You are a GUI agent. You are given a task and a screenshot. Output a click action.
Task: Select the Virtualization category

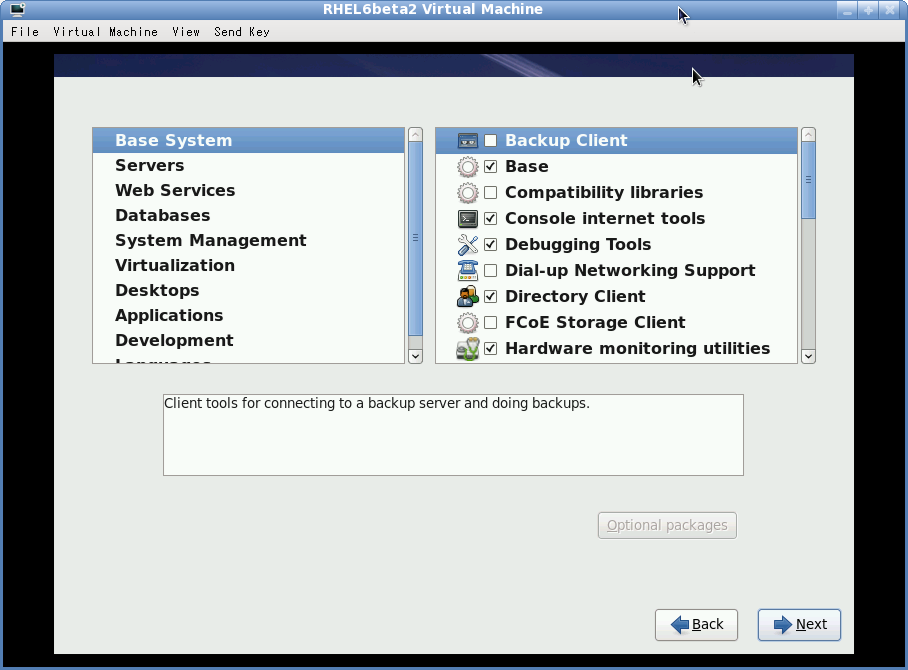pos(248,265)
